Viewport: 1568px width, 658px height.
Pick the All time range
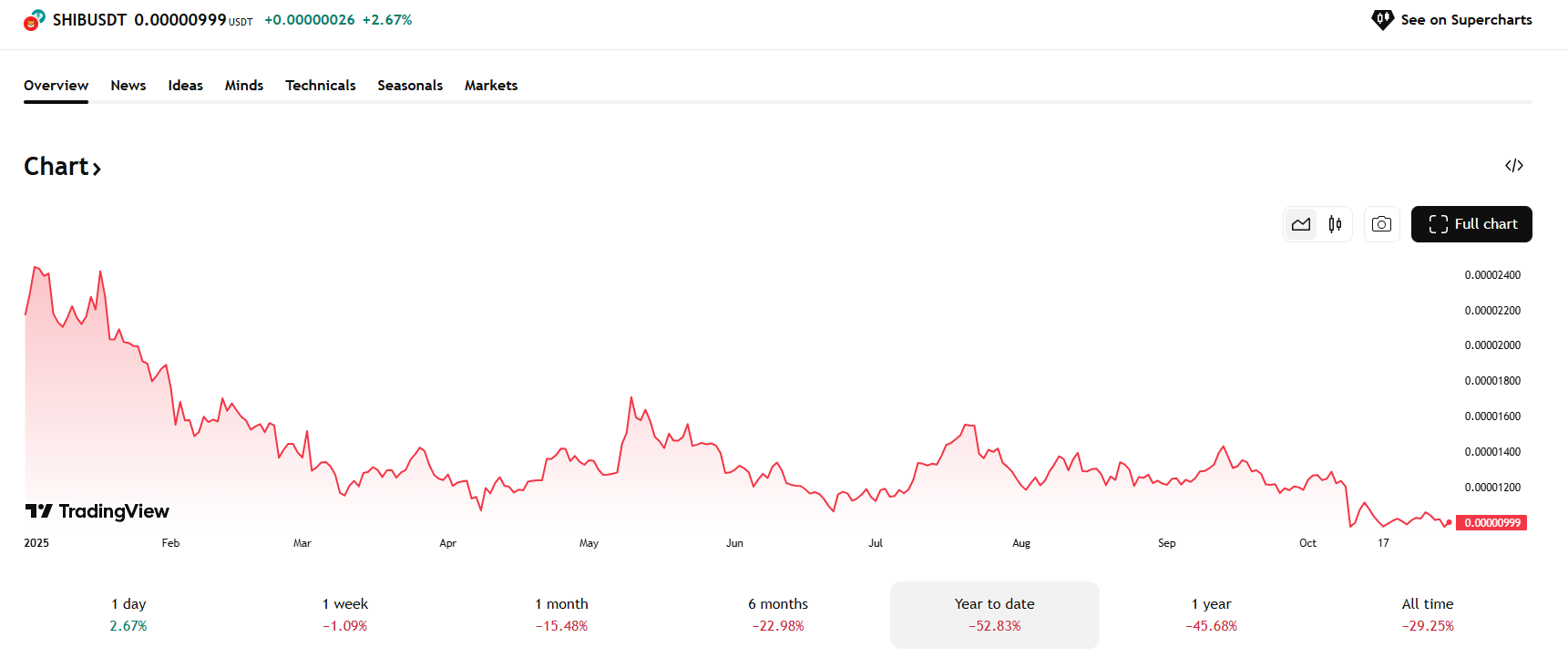1427,614
